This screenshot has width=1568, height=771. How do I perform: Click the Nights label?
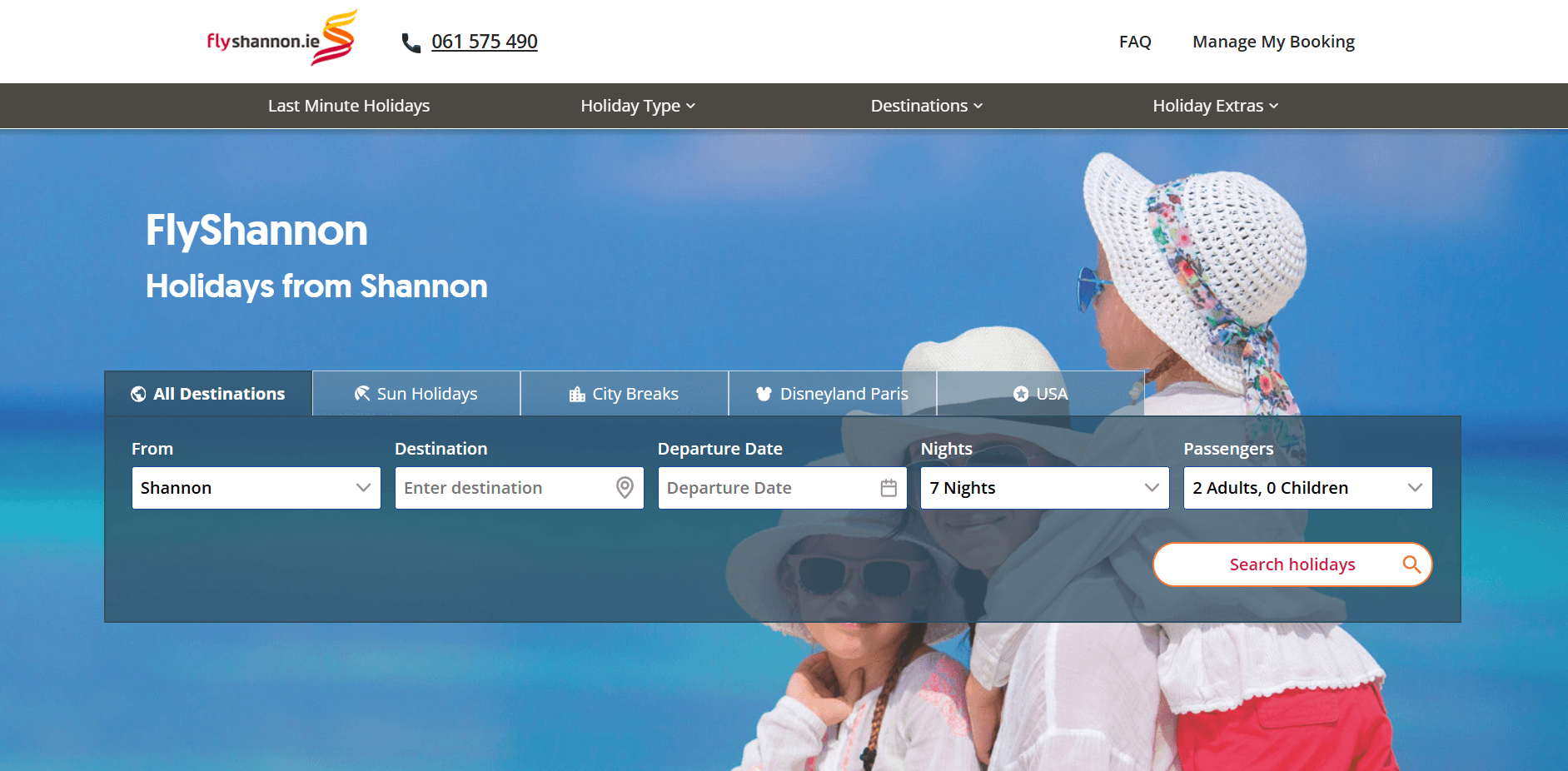point(947,449)
